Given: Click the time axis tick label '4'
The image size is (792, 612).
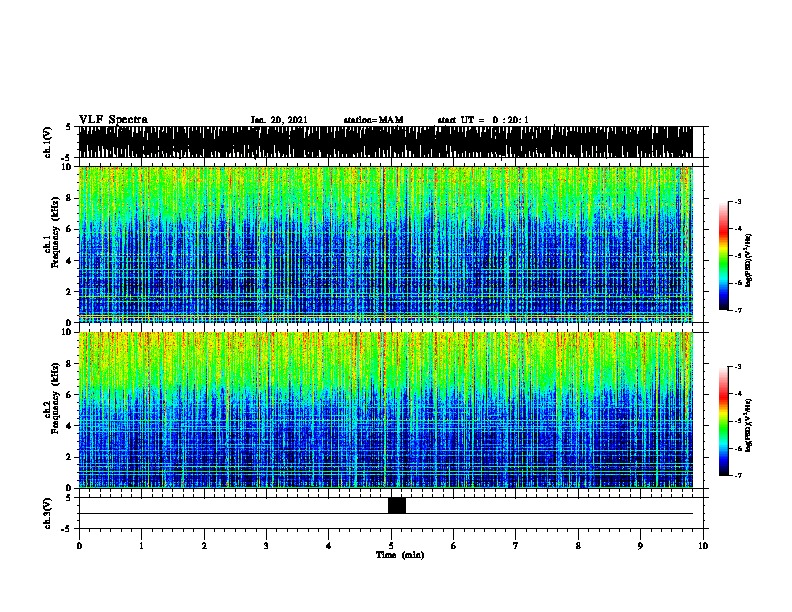Looking at the screenshot, I should click(329, 546).
